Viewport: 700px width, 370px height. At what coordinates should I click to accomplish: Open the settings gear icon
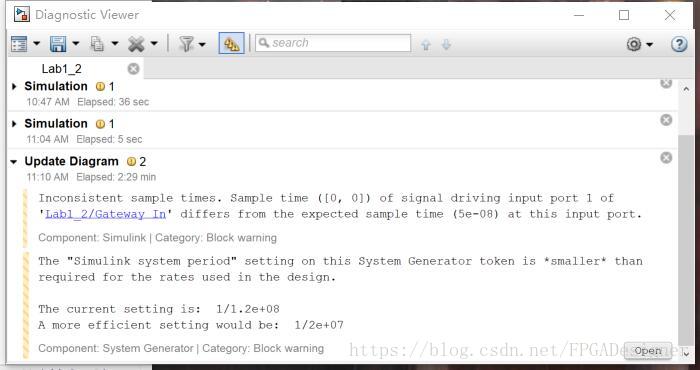(x=634, y=44)
